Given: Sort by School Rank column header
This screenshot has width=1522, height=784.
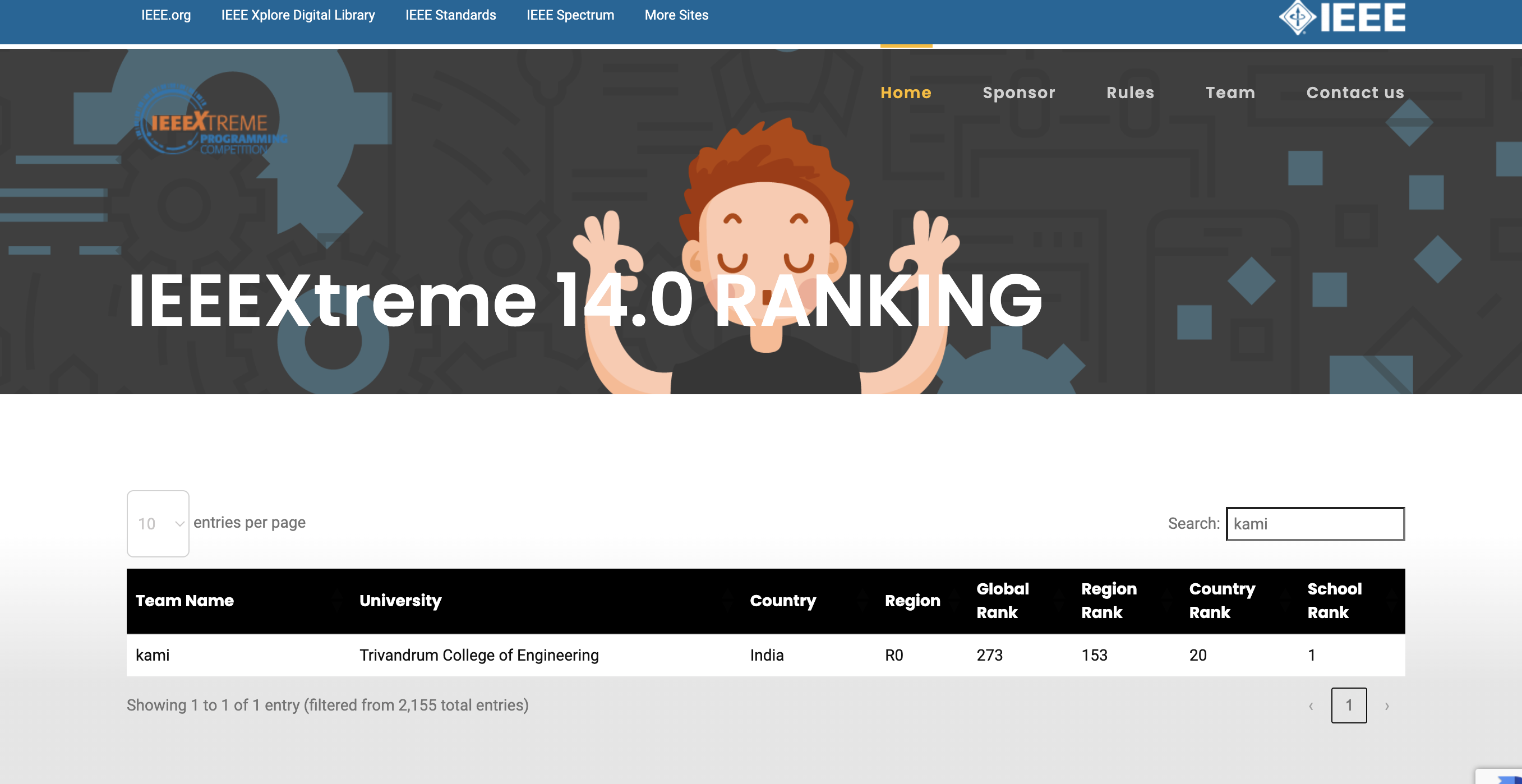Looking at the screenshot, I should (x=1352, y=601).
